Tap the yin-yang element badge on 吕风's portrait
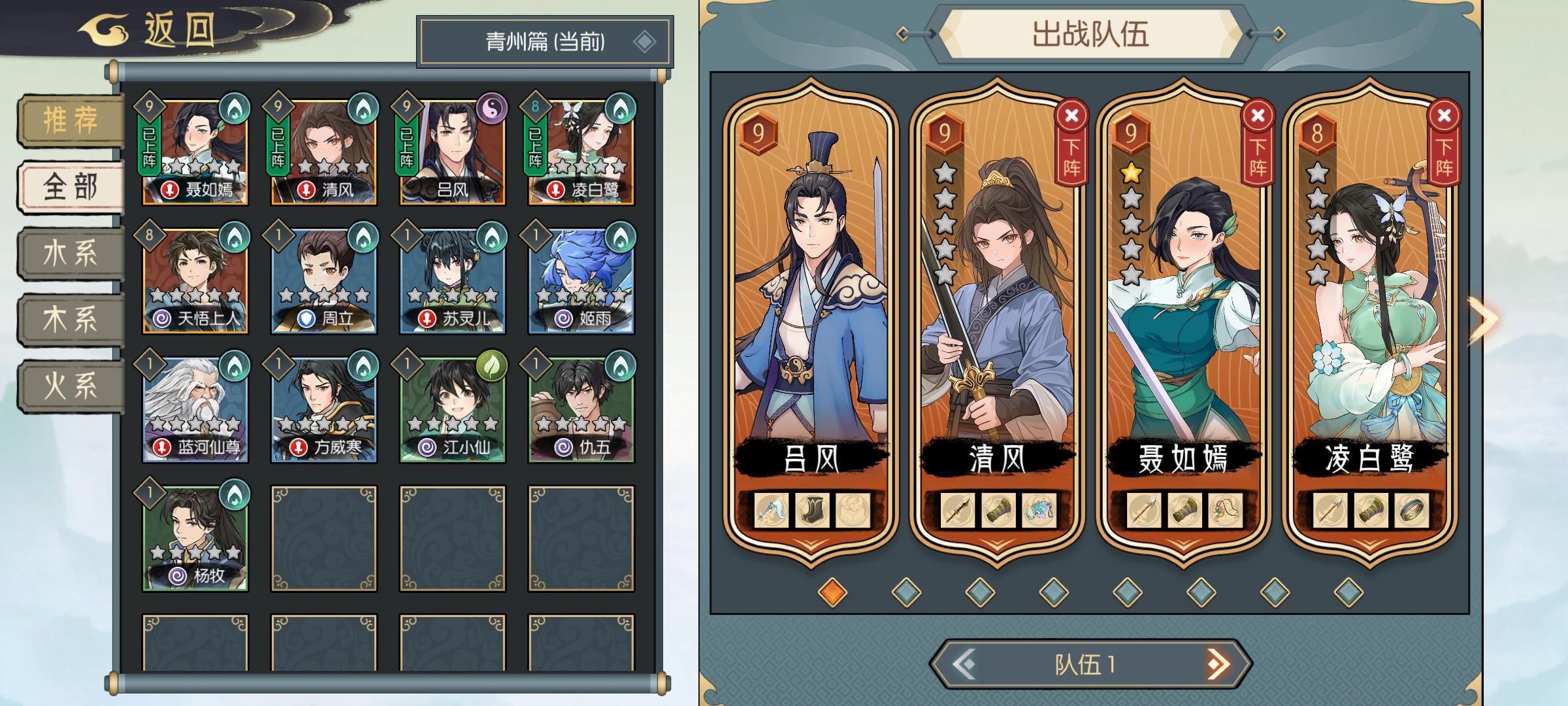 (492, 107)
